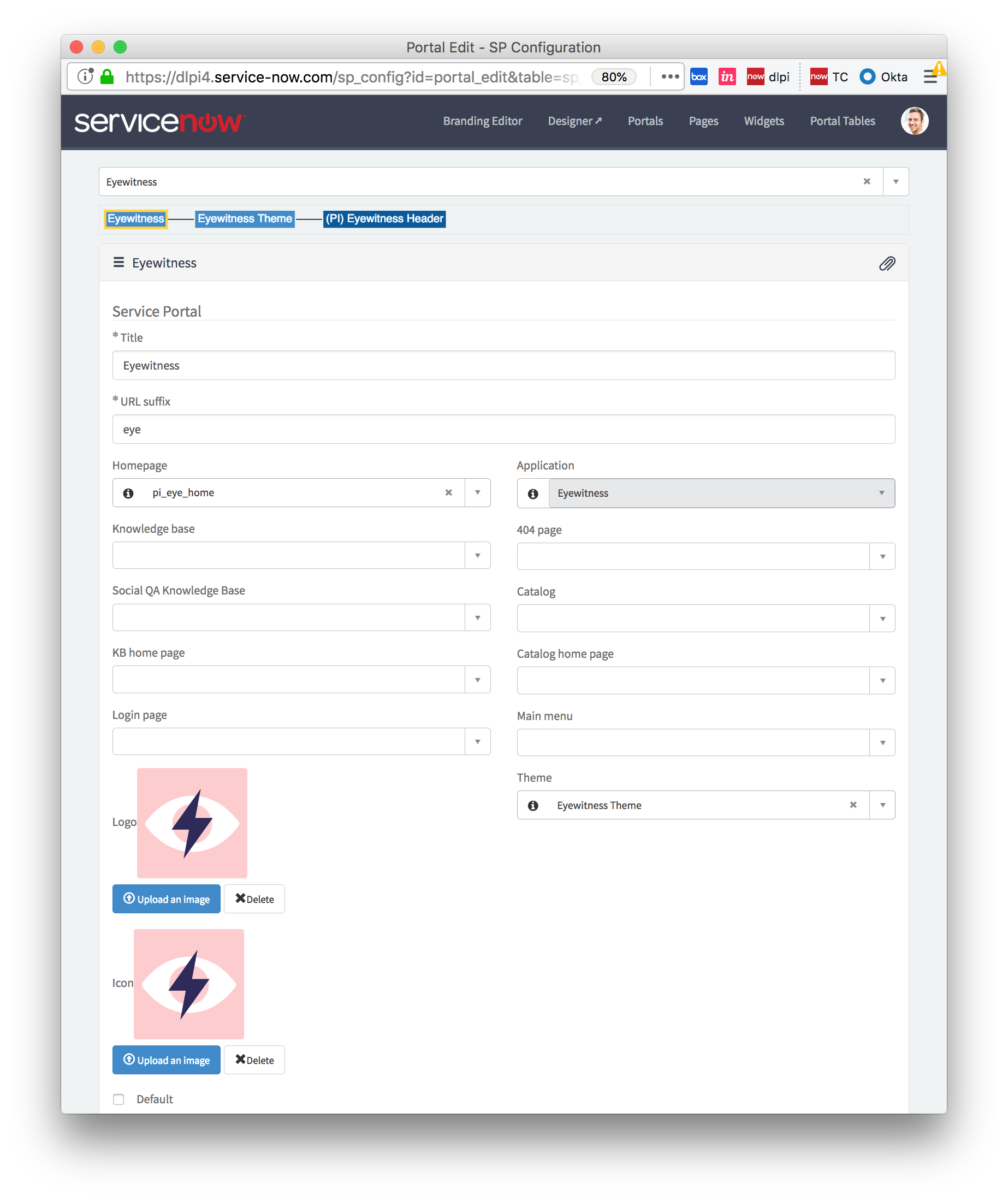Open the browser page actions ellipsis menu
Screen dimensions: 1008x1201
coord(670,76)
